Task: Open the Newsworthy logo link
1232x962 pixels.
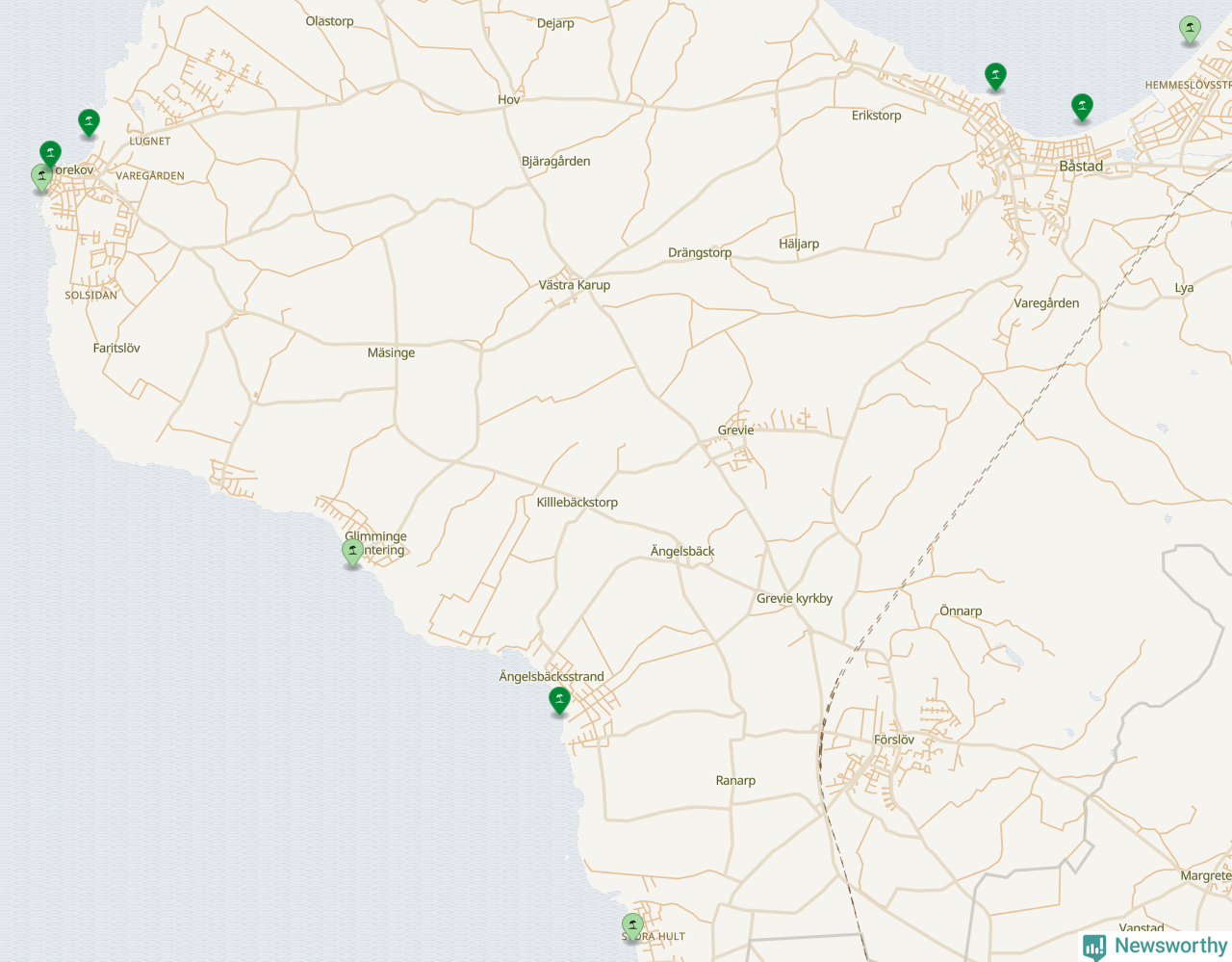Action: (1155, 946)
